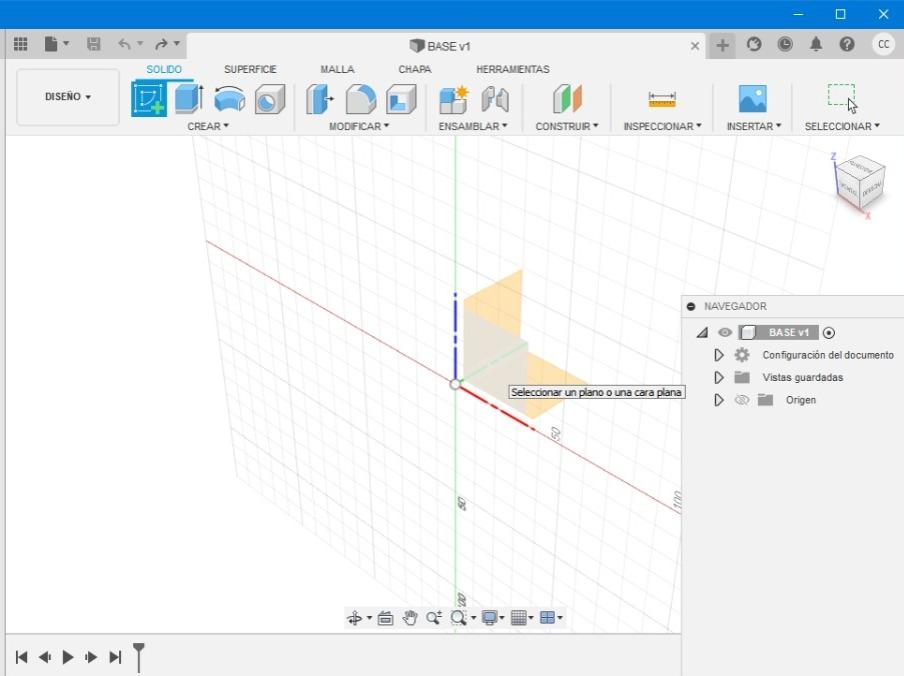Toggle visibility of BASE v1 component
The width and height of the screenshot is (904, 676).
(x=725, y=333)
